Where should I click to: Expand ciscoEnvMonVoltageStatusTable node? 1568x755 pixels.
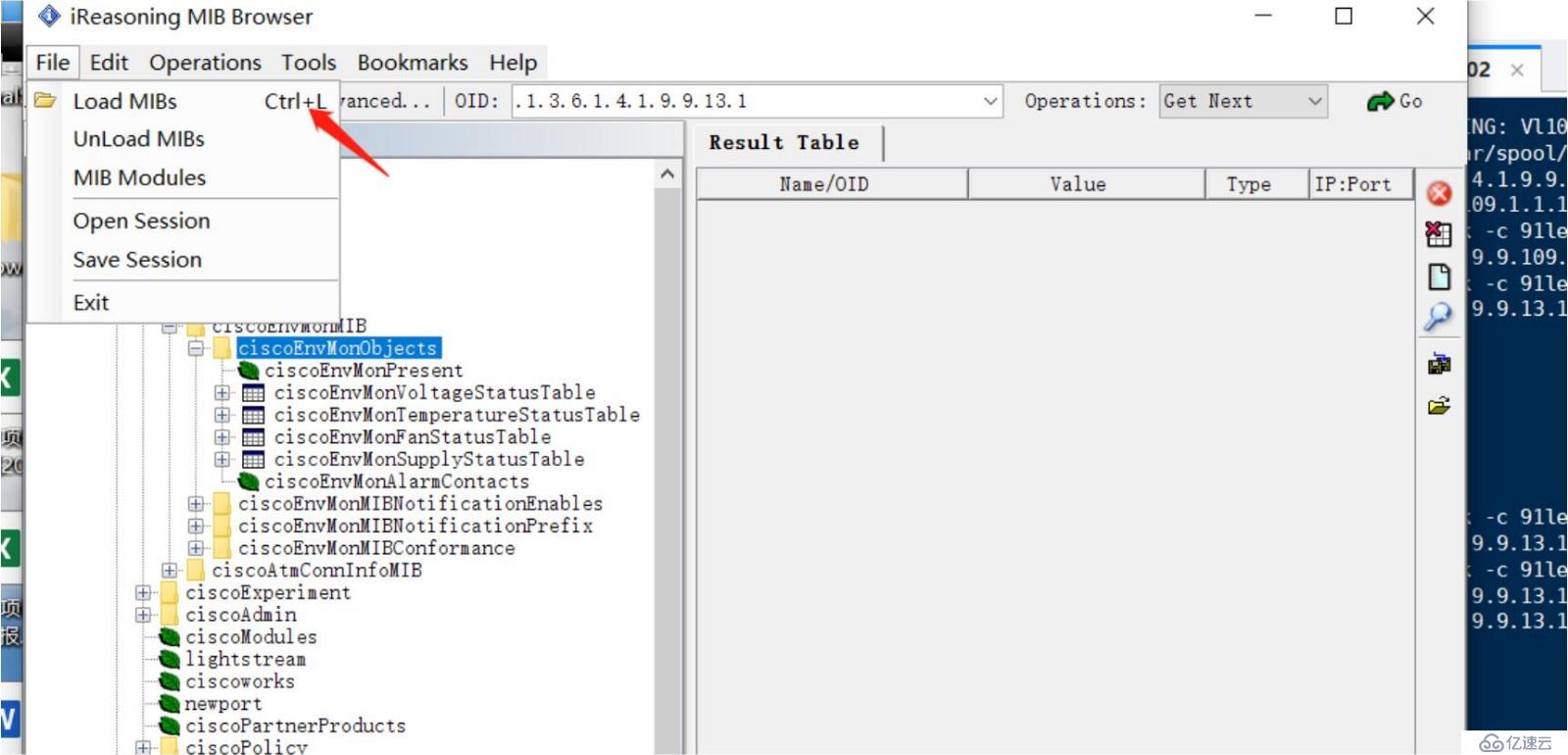(222, 393)
